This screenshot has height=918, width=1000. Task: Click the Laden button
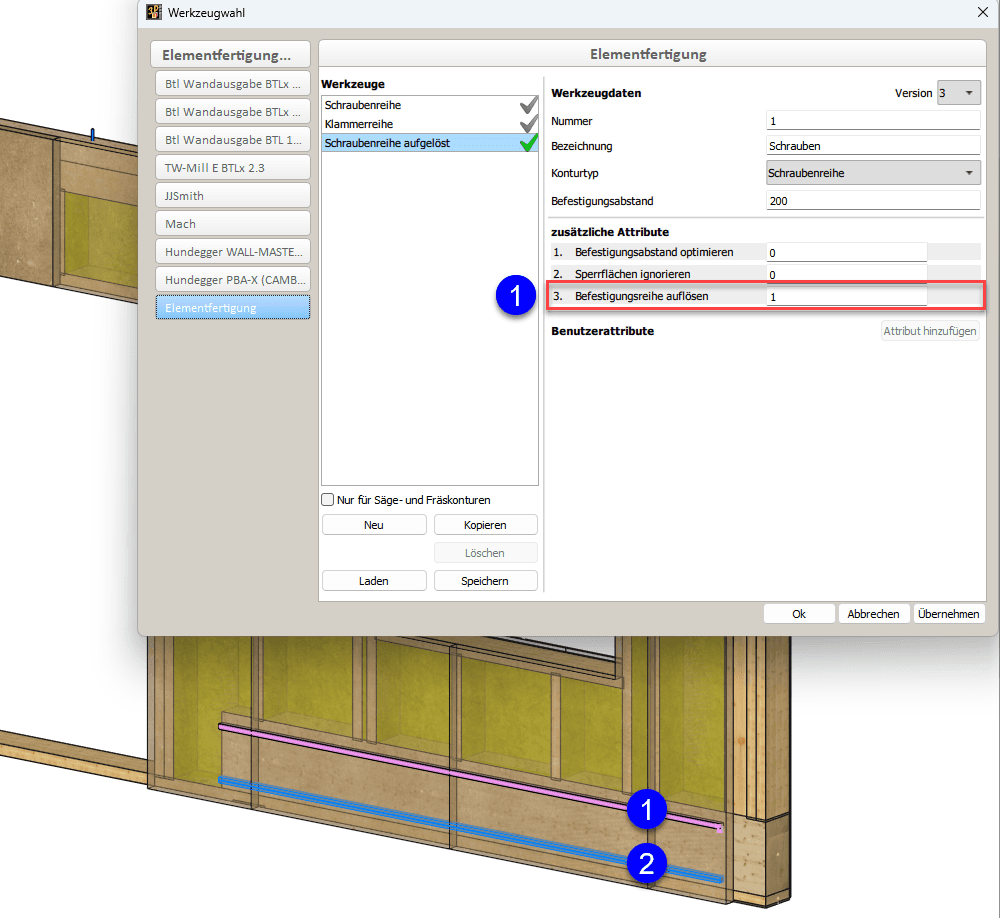tap(374, 581)
